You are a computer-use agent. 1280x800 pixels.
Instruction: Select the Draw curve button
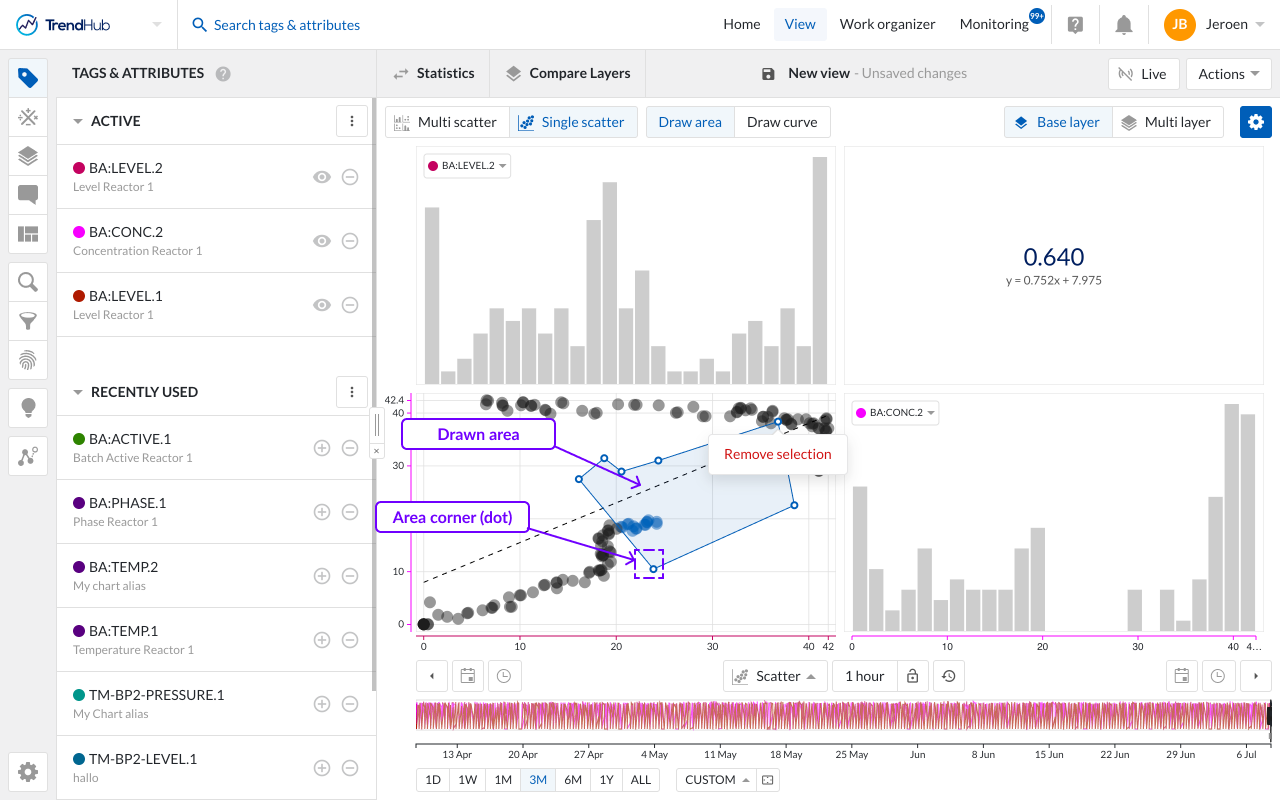(x=782, y=122)
